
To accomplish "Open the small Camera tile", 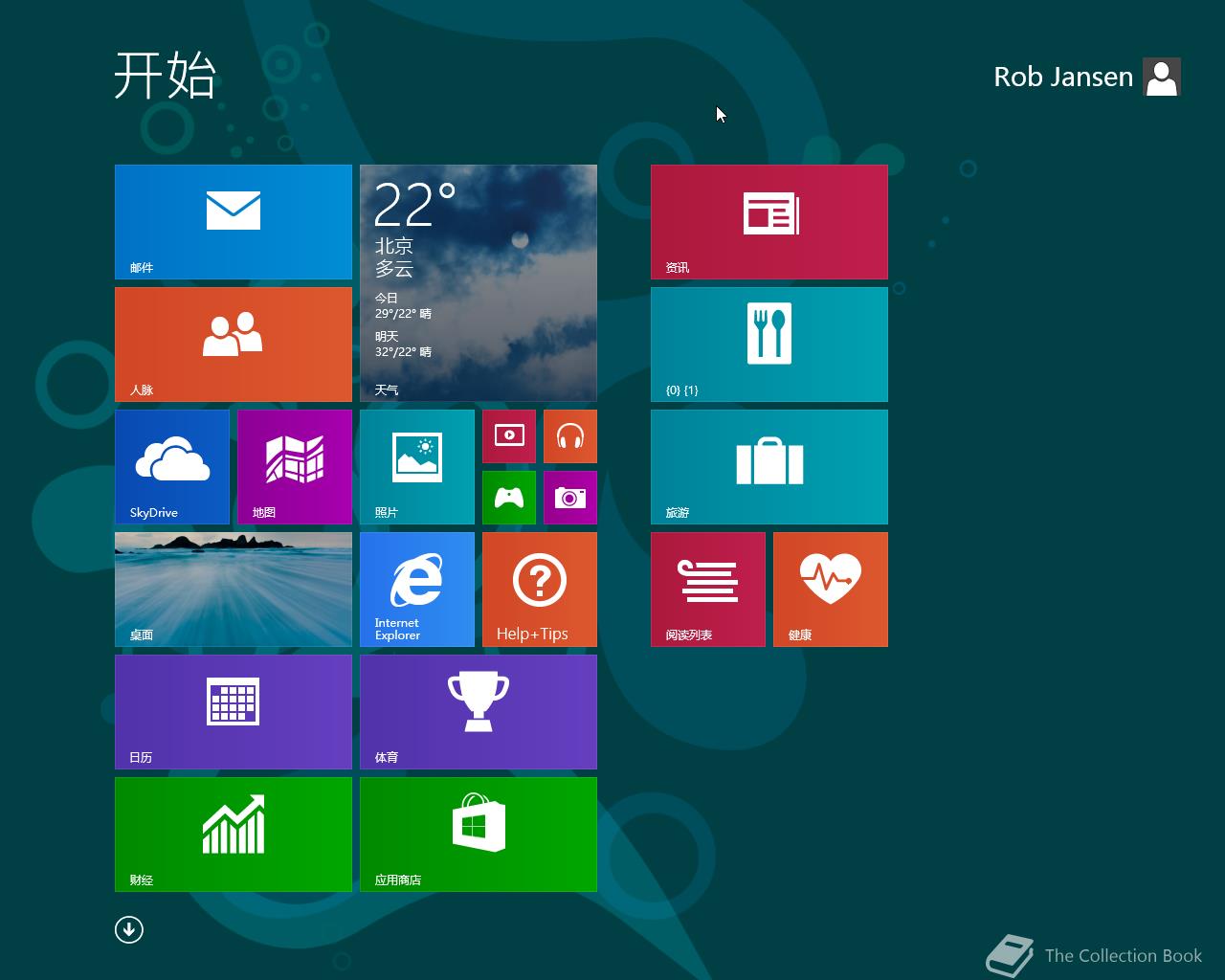I will click(570, 498).
